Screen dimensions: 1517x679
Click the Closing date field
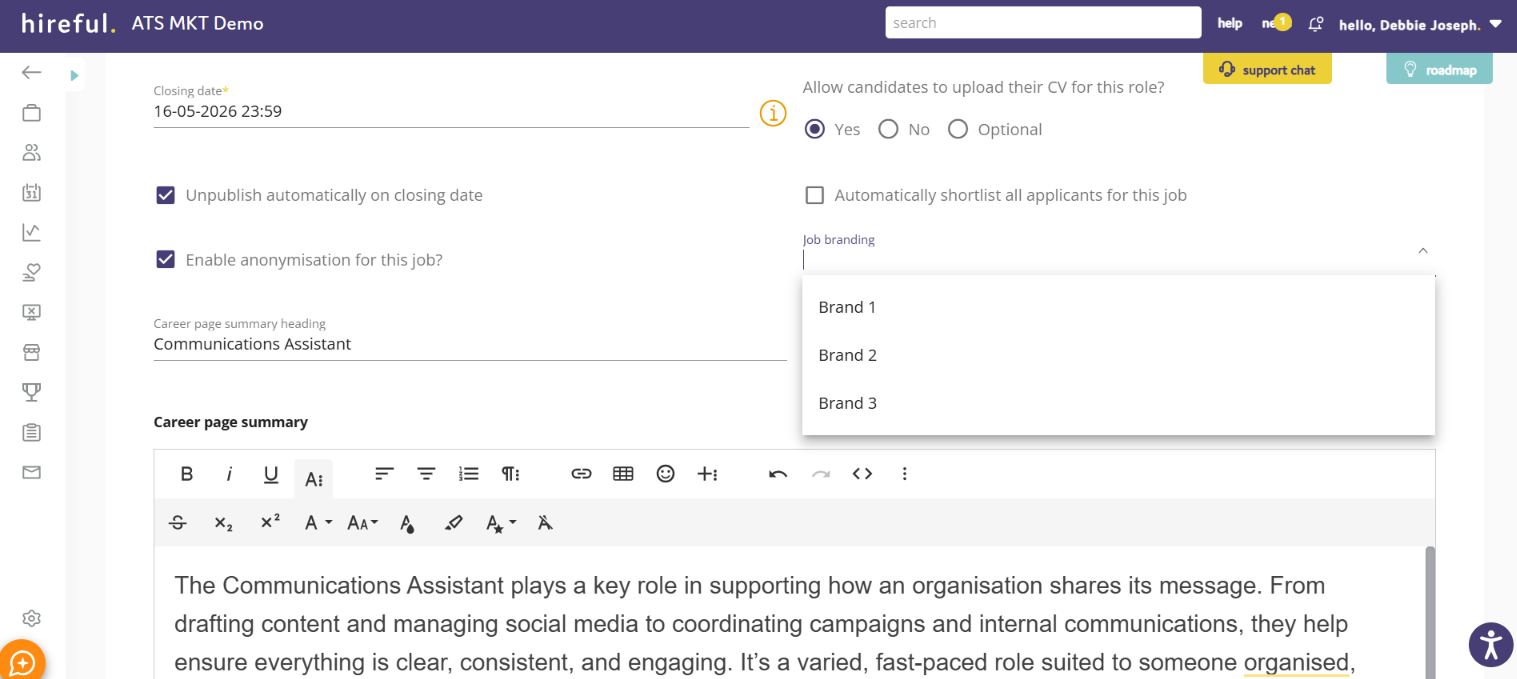451,112
